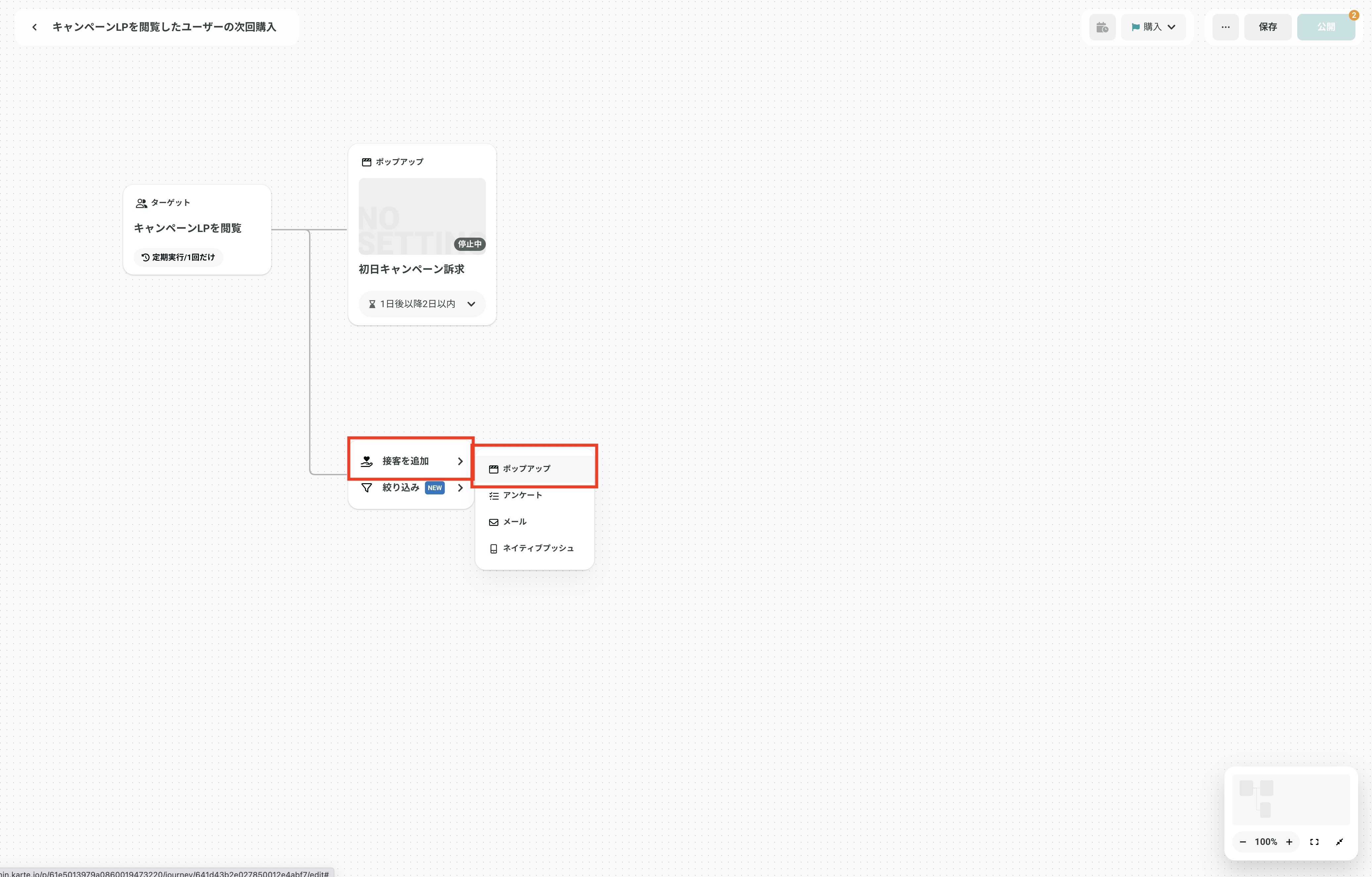Expand the 1日後以降2日以内 timing dropdown
The width and height of the screenshot is (1372, 877).
[x=422, y=304]
